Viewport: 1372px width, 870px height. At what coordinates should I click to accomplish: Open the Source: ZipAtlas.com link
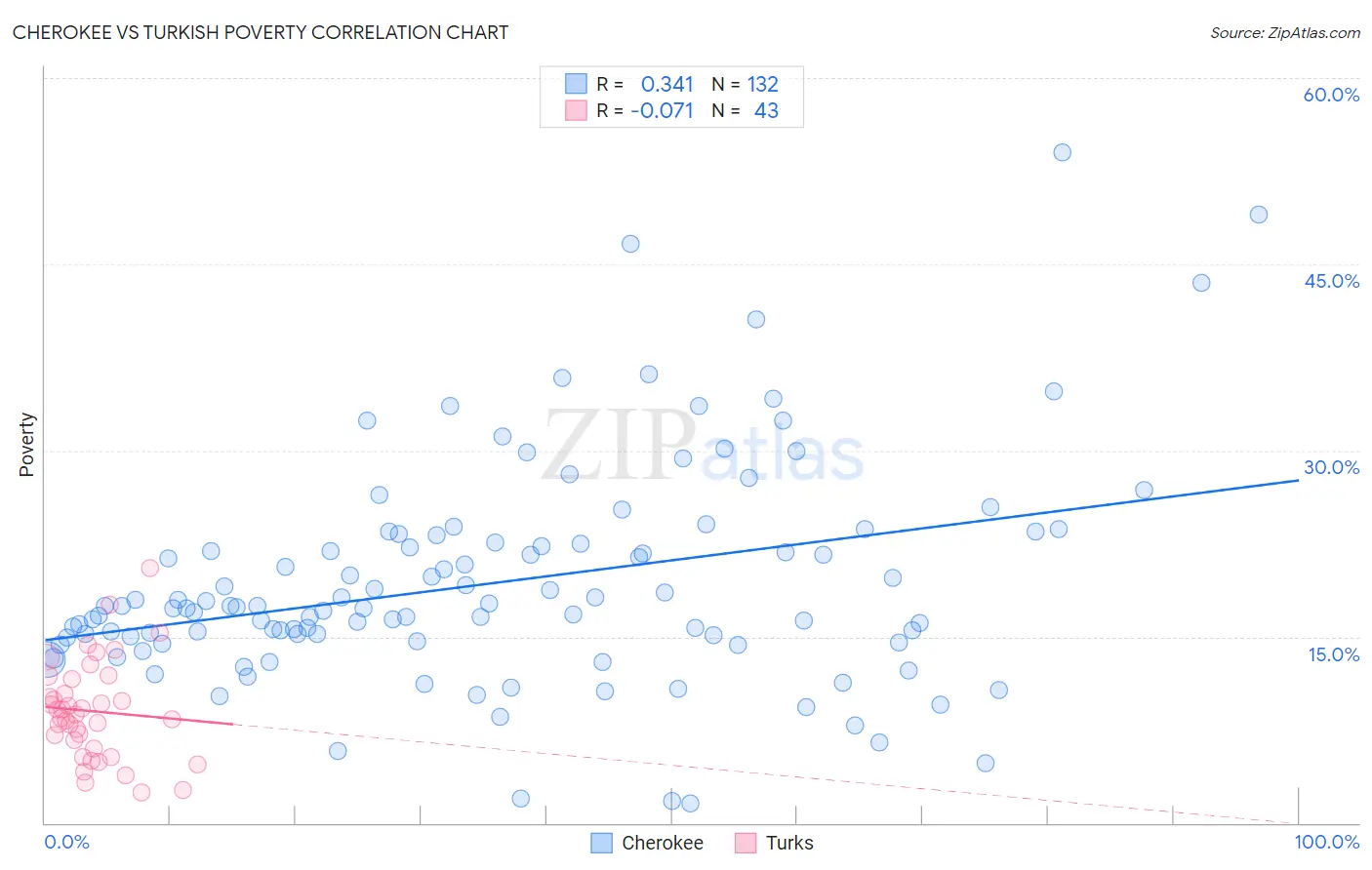[1285, 32]
